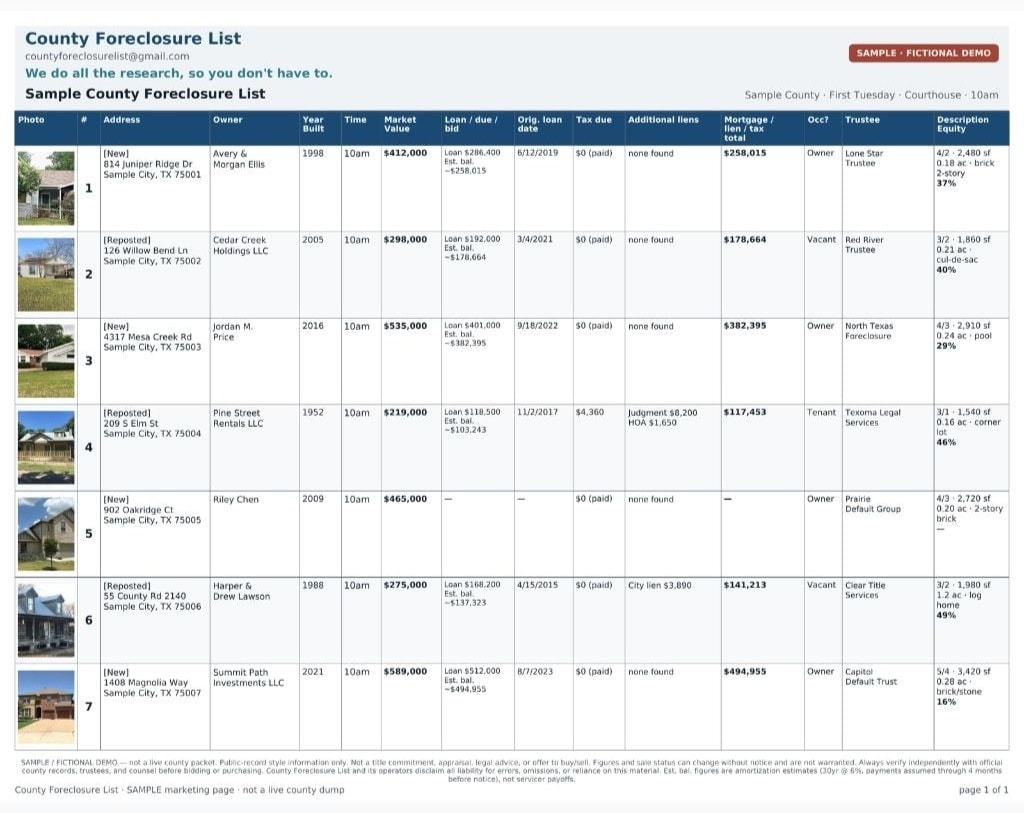
Task: Click the $465,000 market value
Action: (406, 499)
